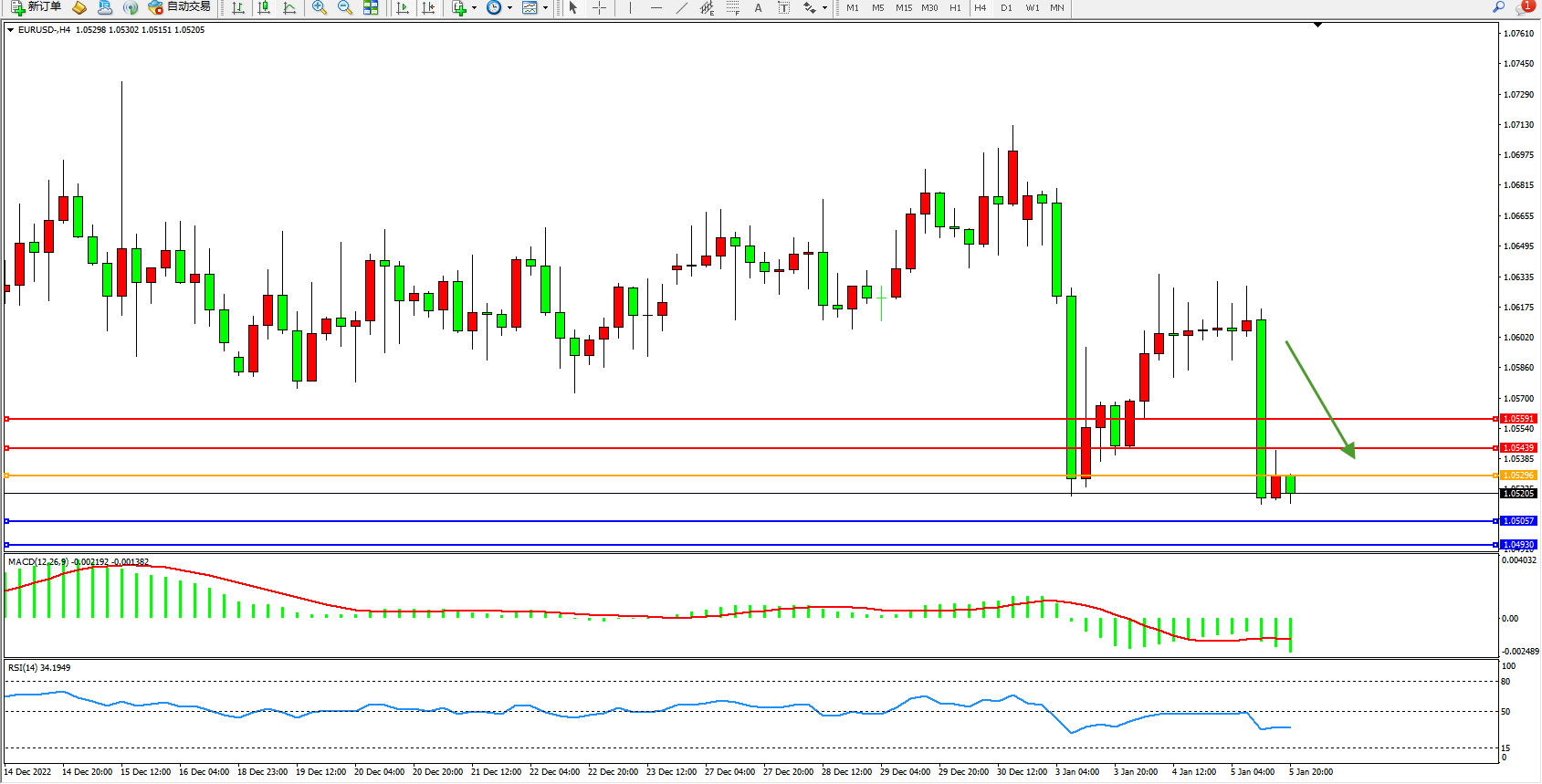Switch chart to candlestick mode
Image resolution: width=1542 pixels, height=784 pixels.
tap(264, 7)
